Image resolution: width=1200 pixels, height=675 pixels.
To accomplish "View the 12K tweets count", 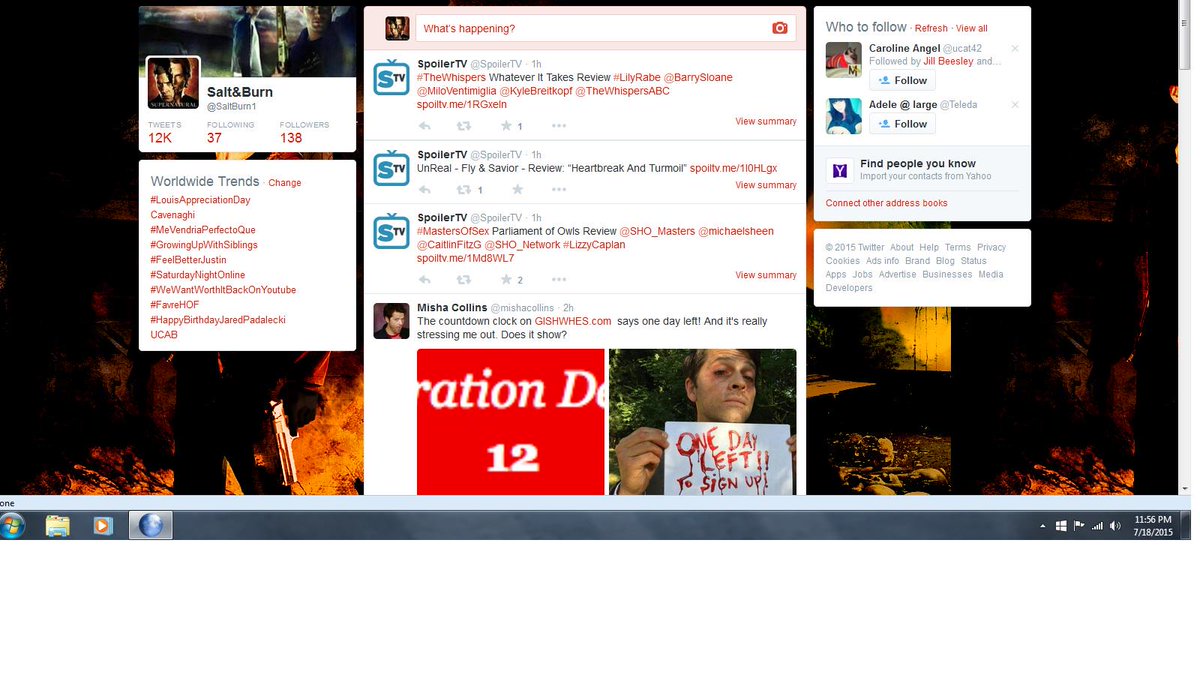I will (x=160, y=138).
